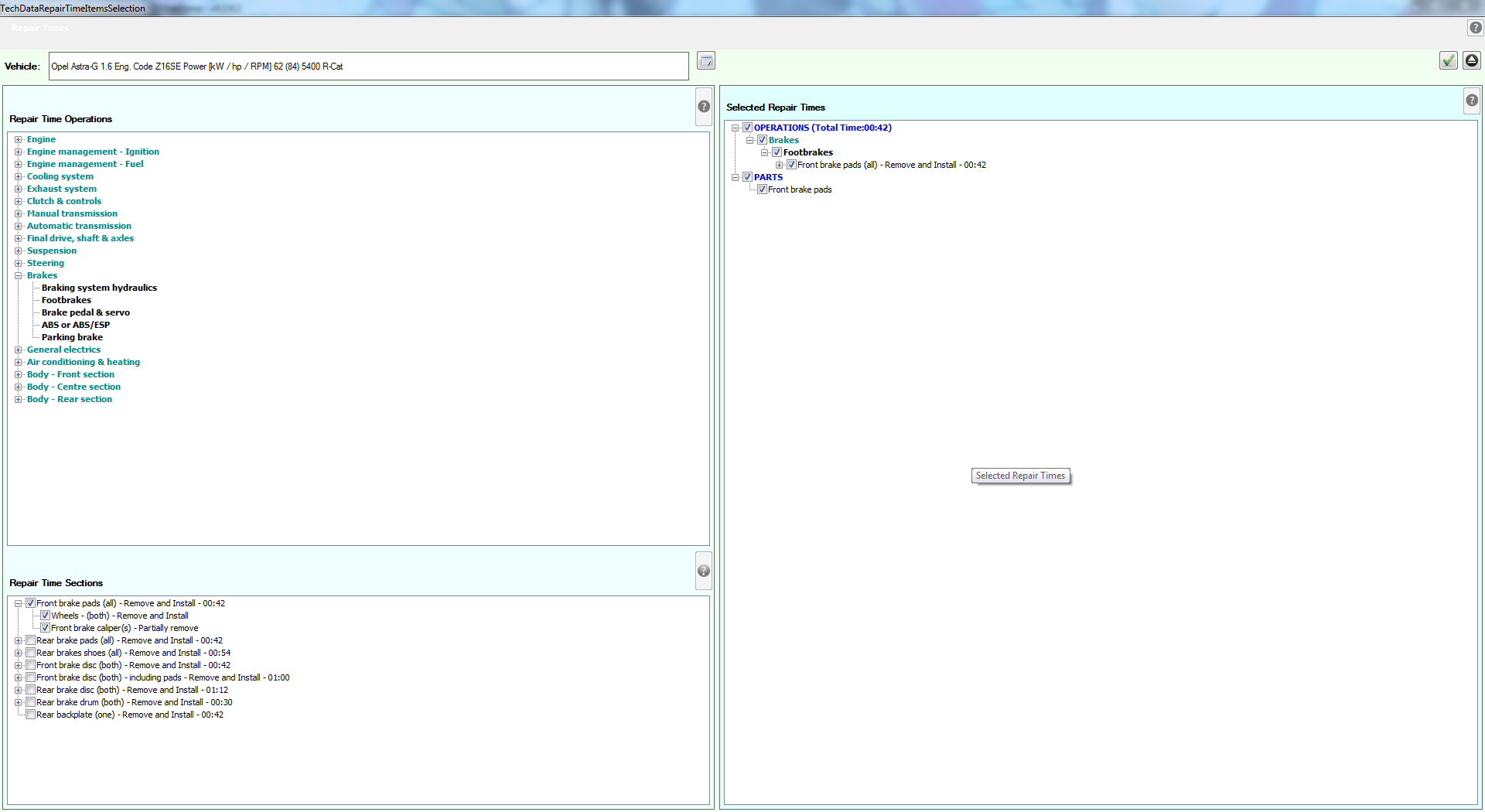Viewport: 1485px width, 812px height.
Task: Expand the Engine category node
Action: click(x=19, y=140)
